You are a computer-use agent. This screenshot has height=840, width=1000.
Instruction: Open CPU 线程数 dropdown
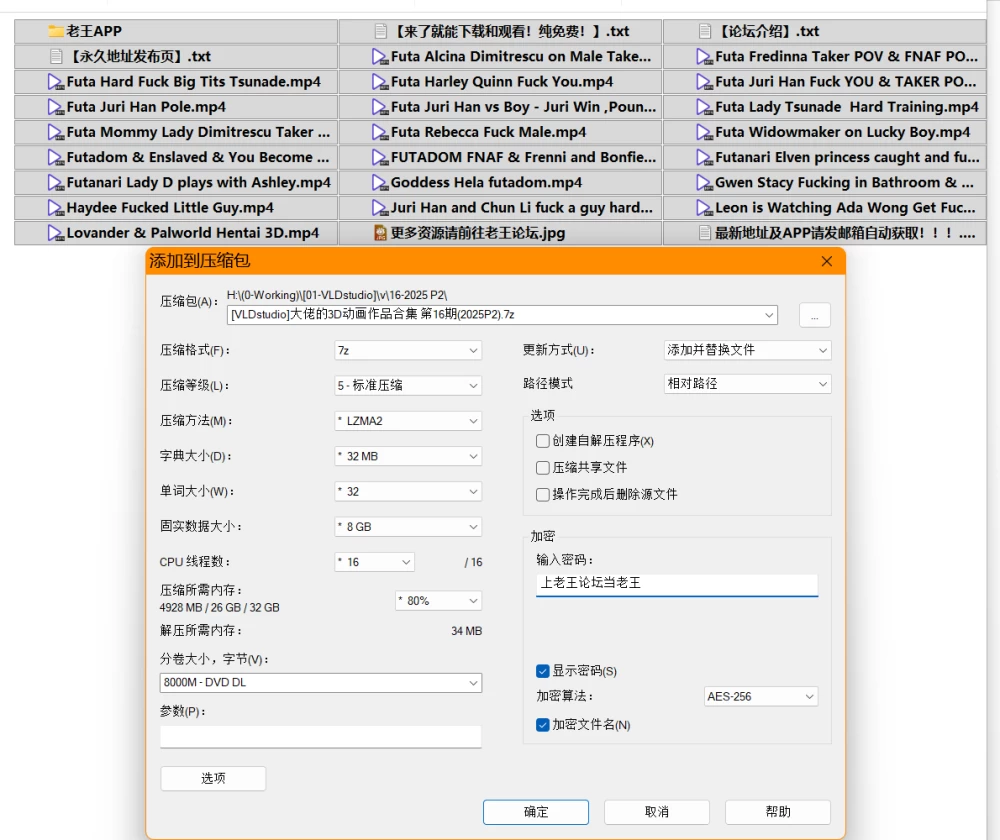[375, 562]
